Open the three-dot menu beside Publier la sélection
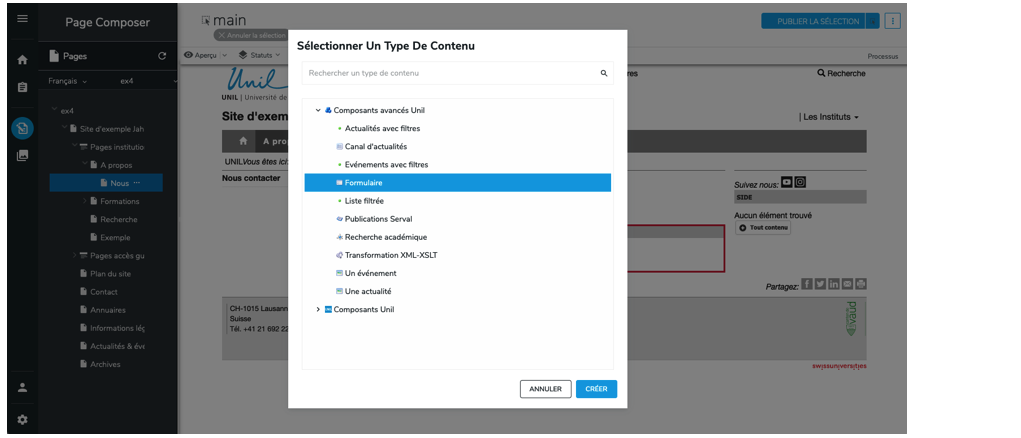 point(893,21)
